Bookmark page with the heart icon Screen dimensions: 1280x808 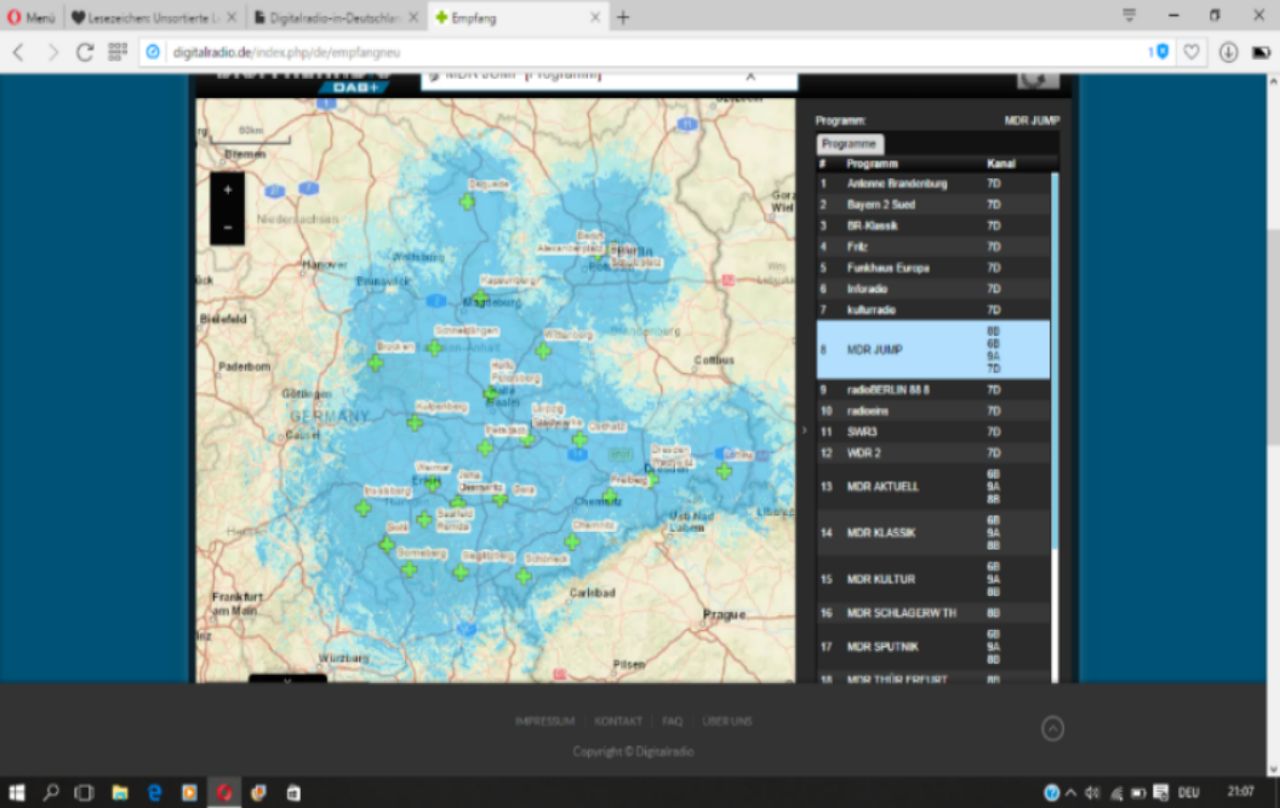click(x=1191, y=52)
